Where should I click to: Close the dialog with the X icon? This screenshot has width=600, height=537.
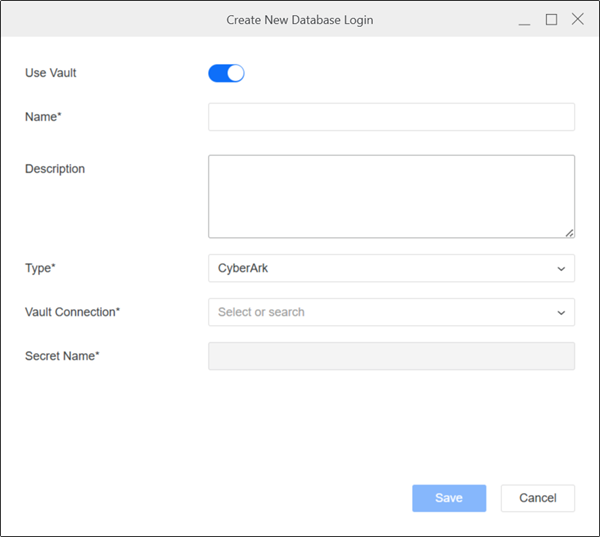tap(577, 19)
